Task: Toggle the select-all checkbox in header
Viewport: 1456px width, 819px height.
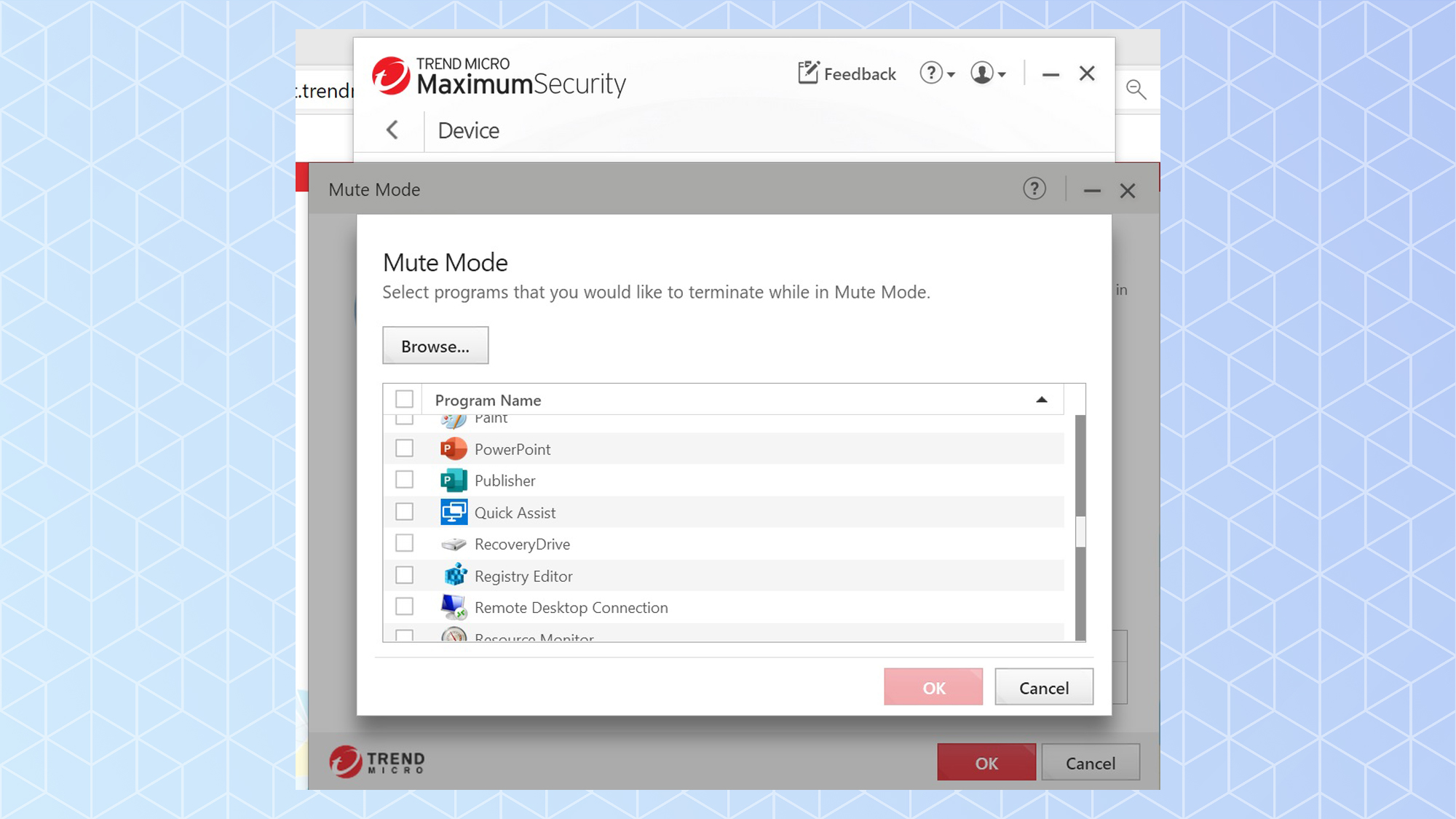Action: 405,398
